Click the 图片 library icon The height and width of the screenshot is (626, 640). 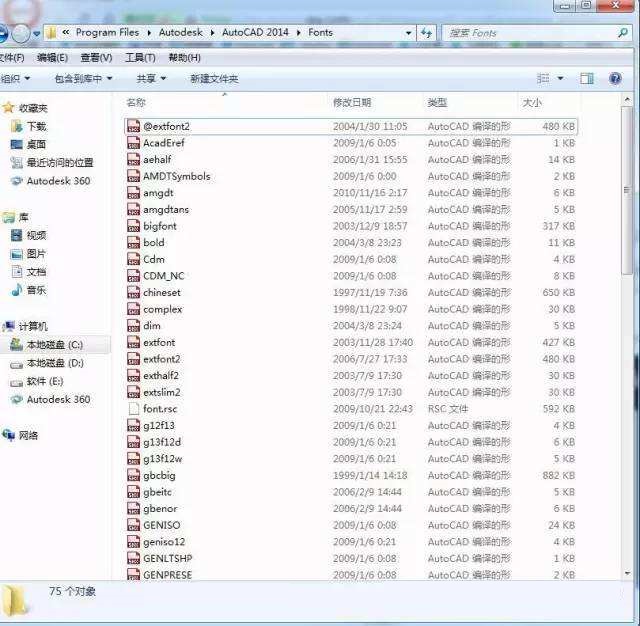click(x=17, y=254)
